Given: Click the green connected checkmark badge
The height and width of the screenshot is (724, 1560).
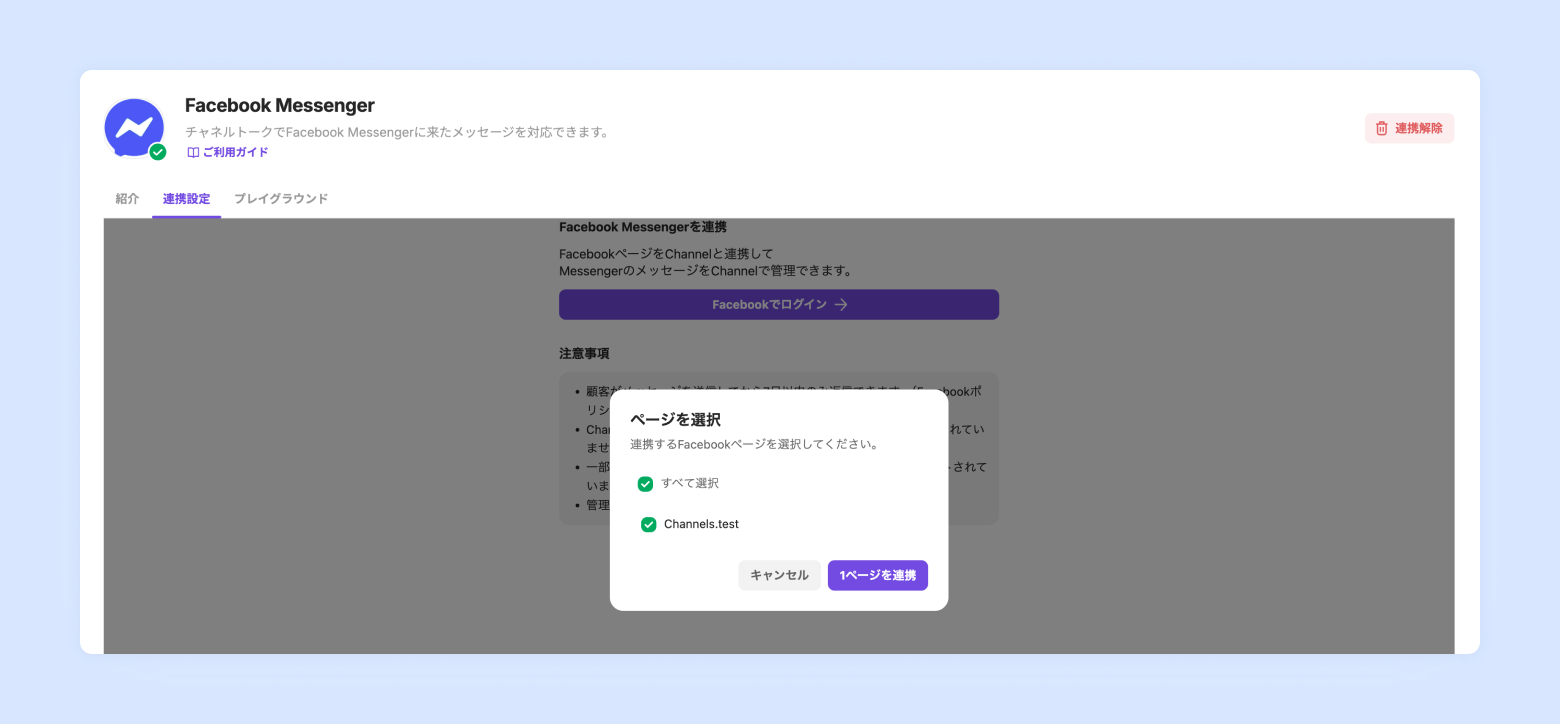Looking at the screenshot, I should point(157,152).
